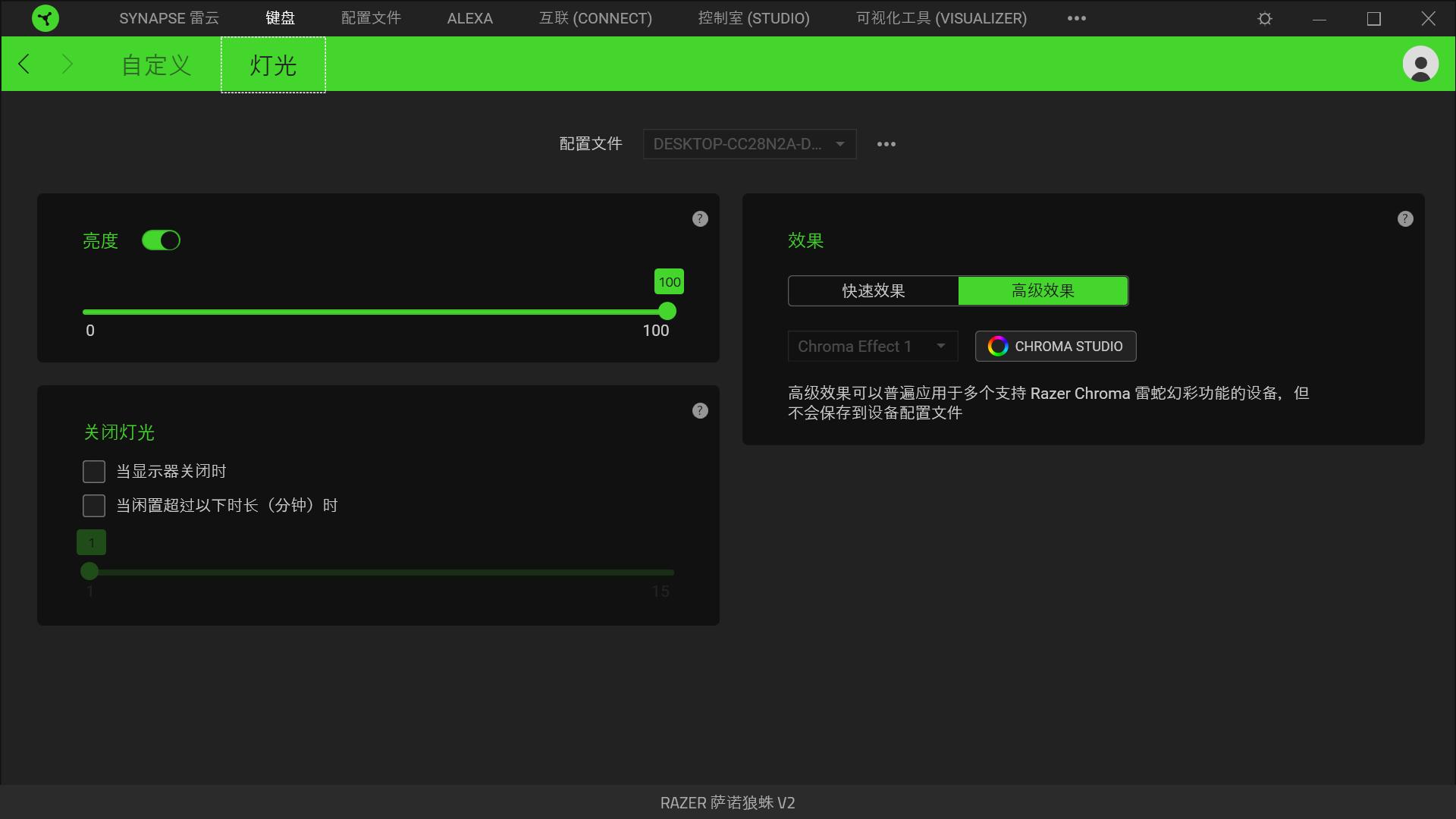Click the back navigation arrow

pyautogui.click(x=23, y=64)
